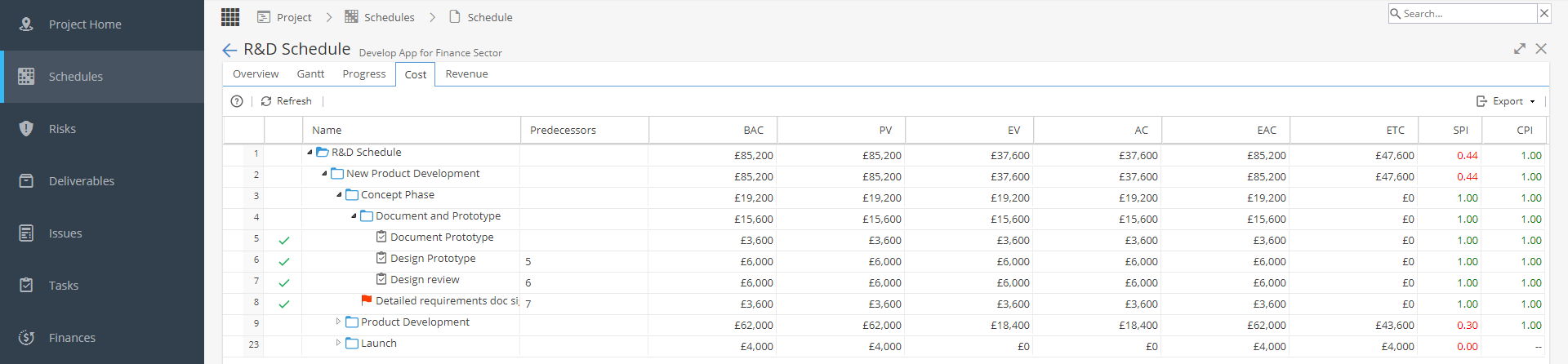
Task: Open the Export dropdown
Action: (x=1507, y=101)
